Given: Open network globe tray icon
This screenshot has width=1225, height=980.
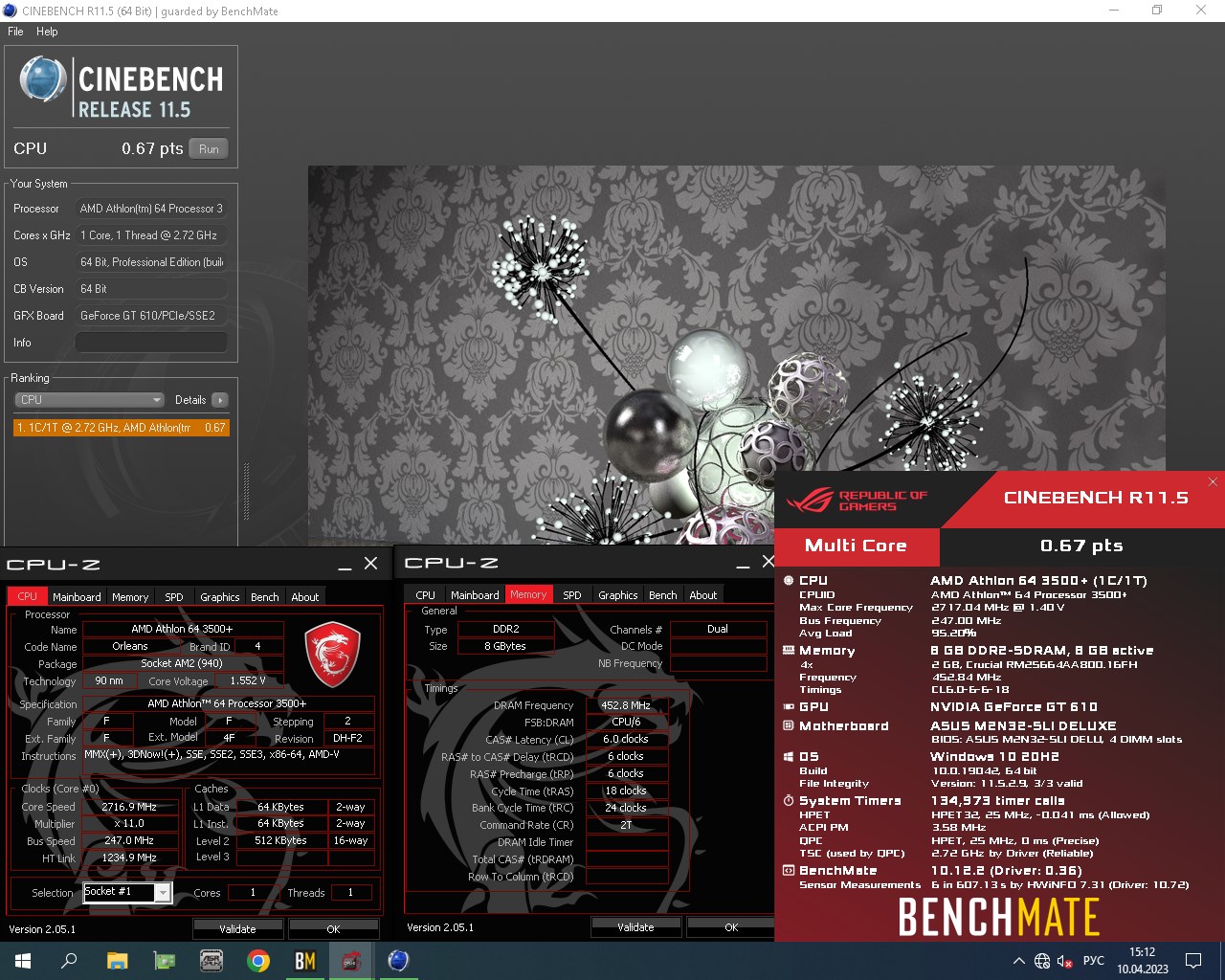Looking at the screenshot, I should (x=1042, y=961).
